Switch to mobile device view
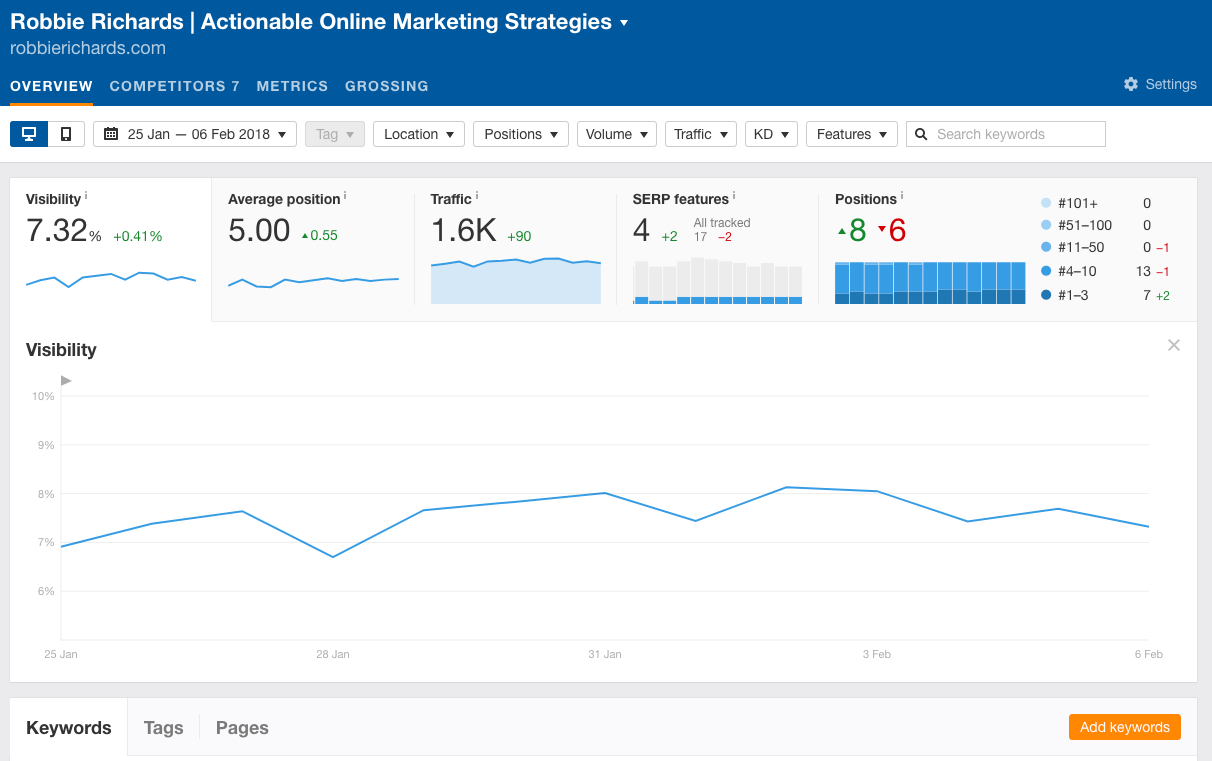This screenshot has height=761, width=1212. [66, 134]
